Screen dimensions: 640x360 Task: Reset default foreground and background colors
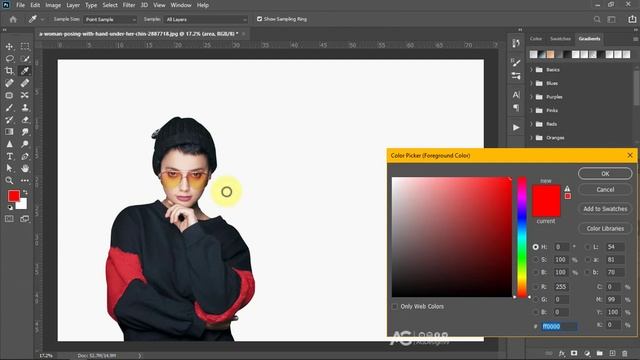[x=10, y=208]
